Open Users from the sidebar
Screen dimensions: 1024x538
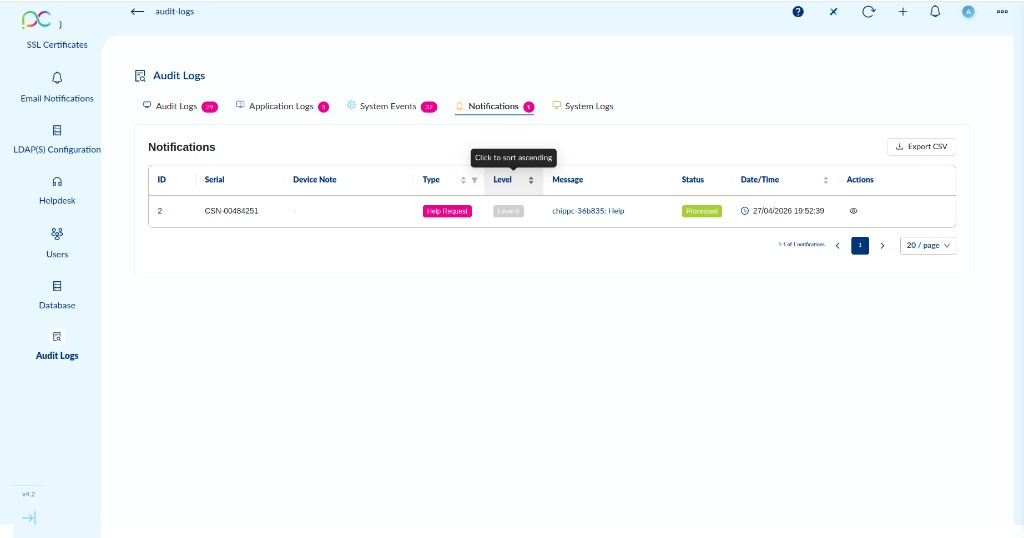pos(57,243)
